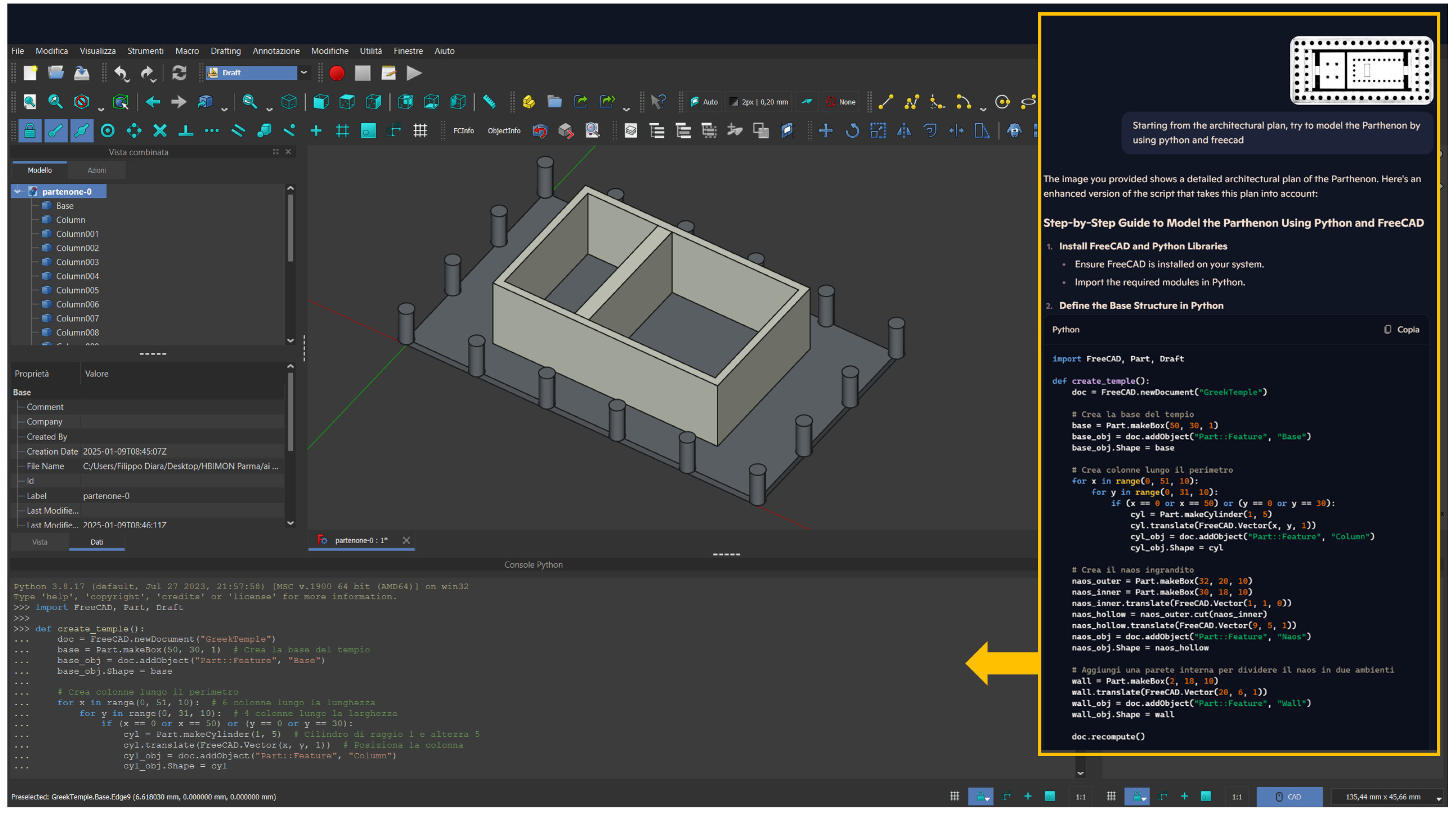
Task: Click the Execute macro play icon
Action: tap(414, 73)
